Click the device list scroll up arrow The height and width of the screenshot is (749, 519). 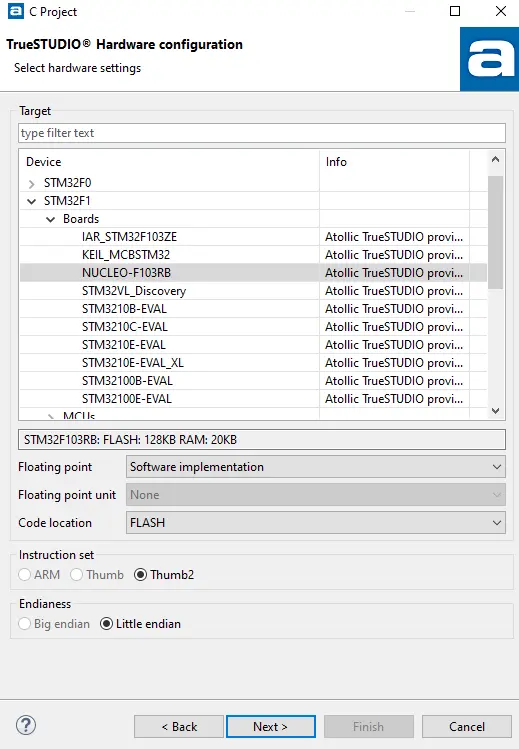coord(496,160)
